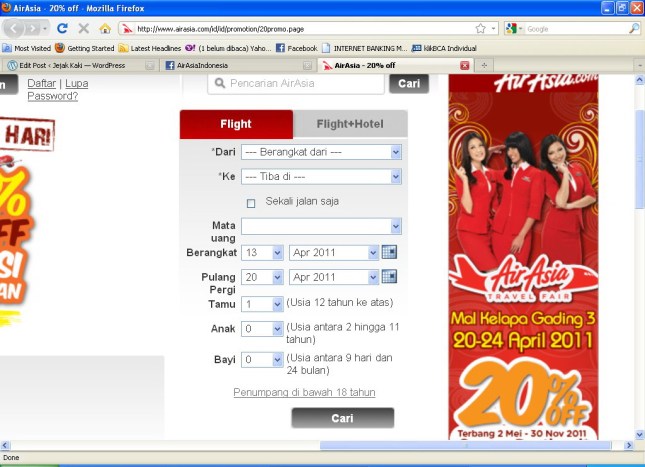Open calendar picker for Berangkat date
This screenshot has height=467, width=645.
point(390,252)
